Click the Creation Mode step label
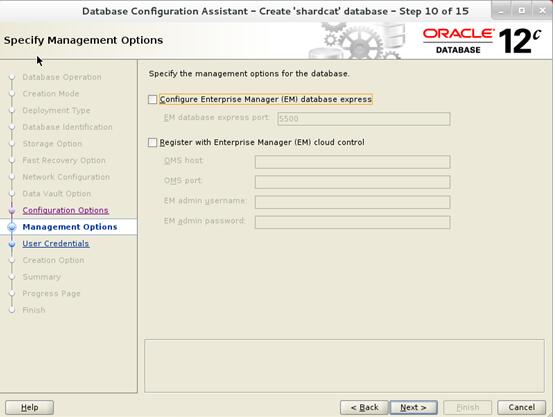This screenshot has width=555, height=417. tap(51, 93)
